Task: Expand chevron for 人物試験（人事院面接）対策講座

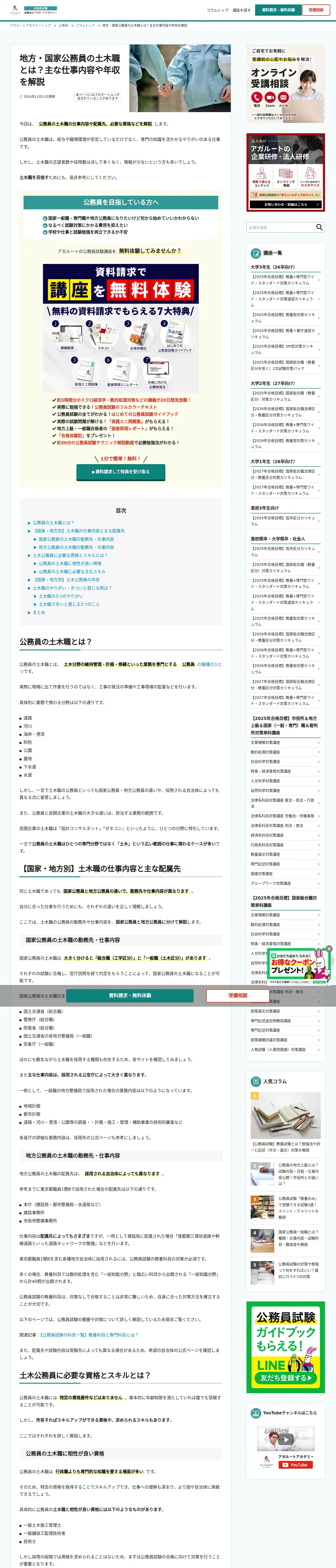Action: (319, 1050)
